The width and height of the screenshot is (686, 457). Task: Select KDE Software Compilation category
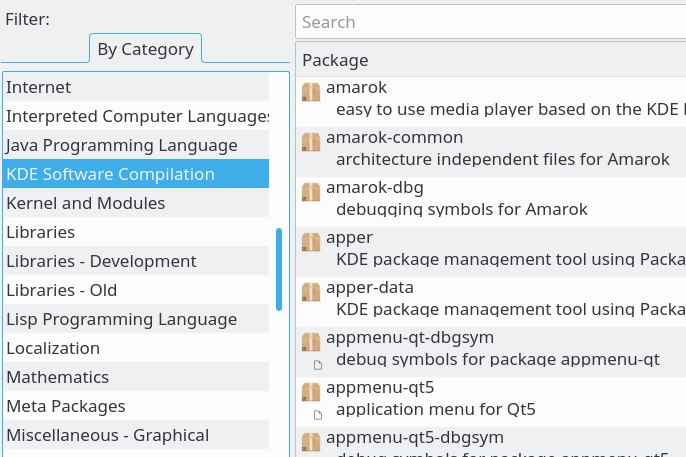(136, 174)
